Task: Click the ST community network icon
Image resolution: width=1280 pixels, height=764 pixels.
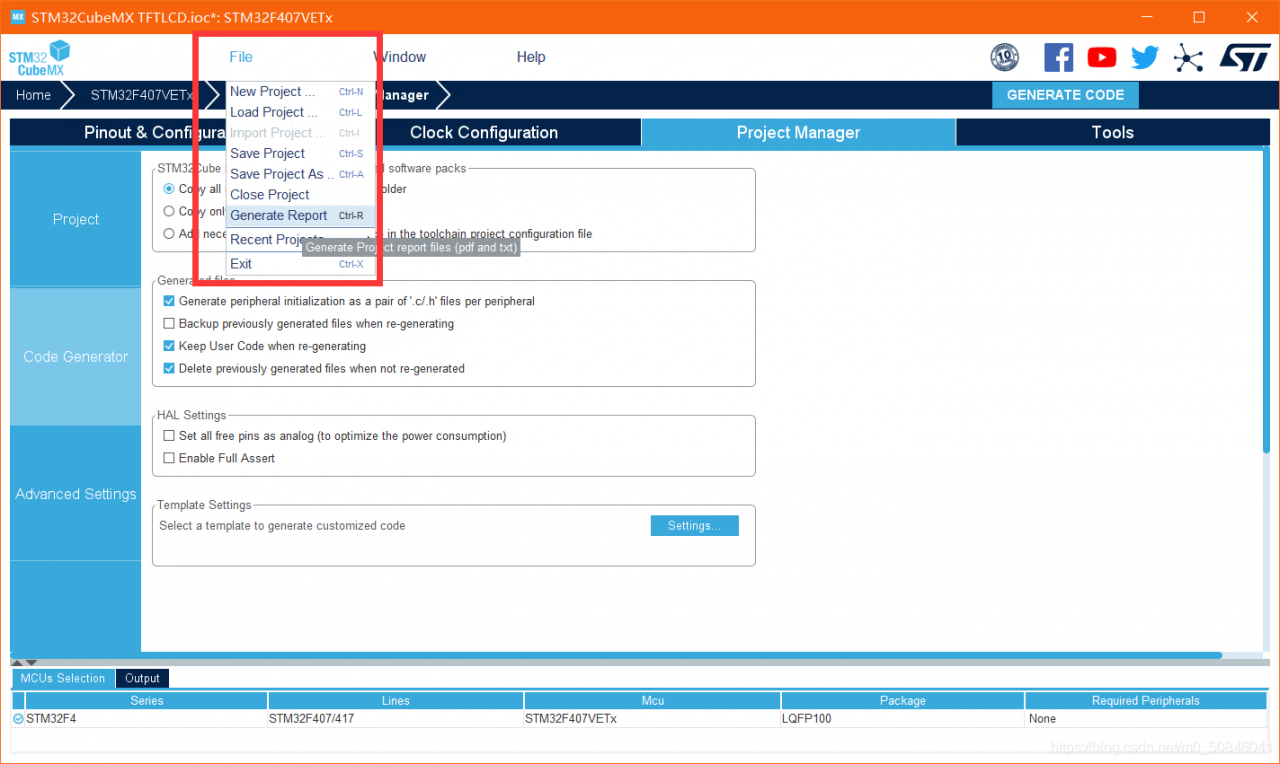Action: tap(1188, 57)
